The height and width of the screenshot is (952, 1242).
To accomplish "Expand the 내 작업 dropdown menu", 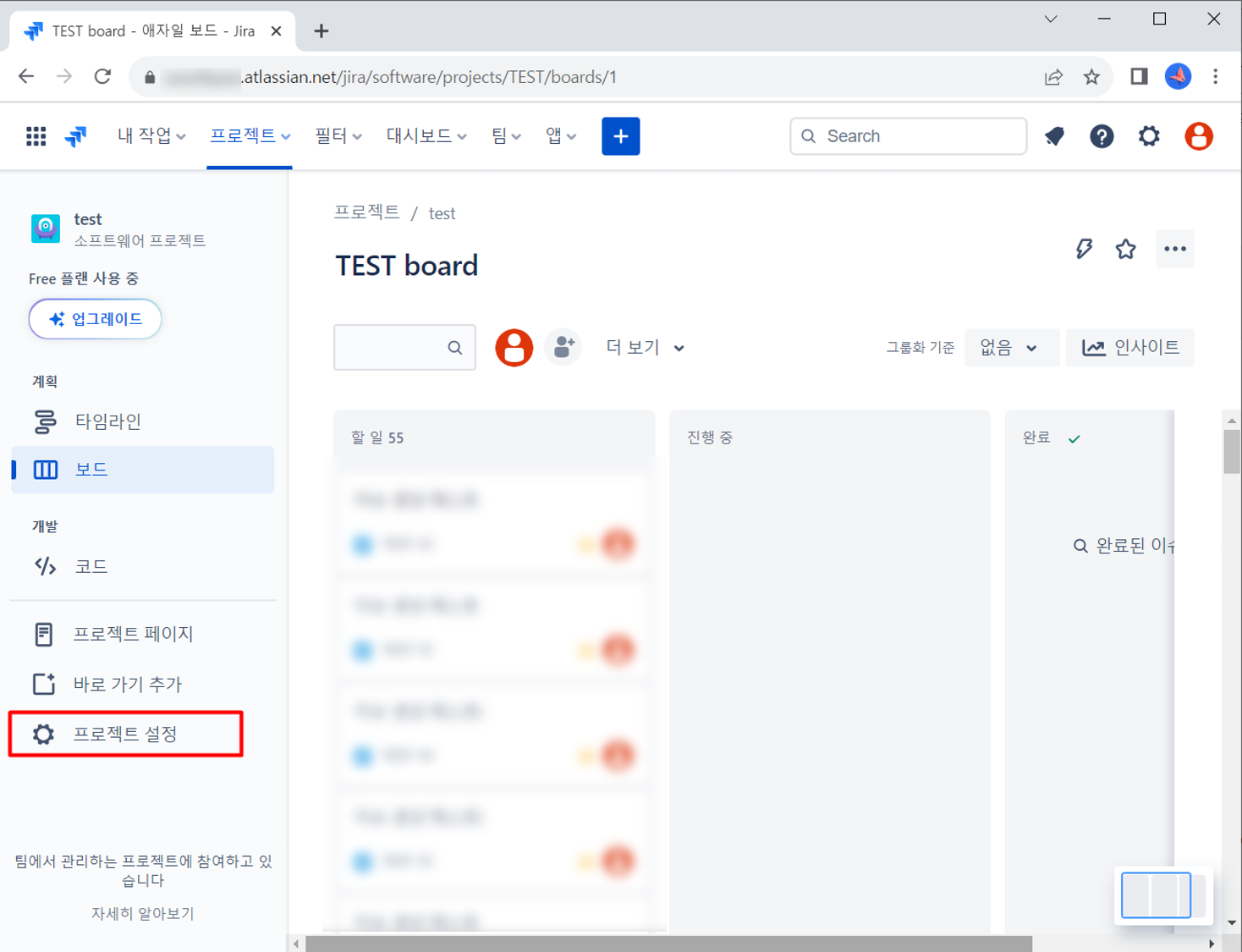I will coord(151,136).
